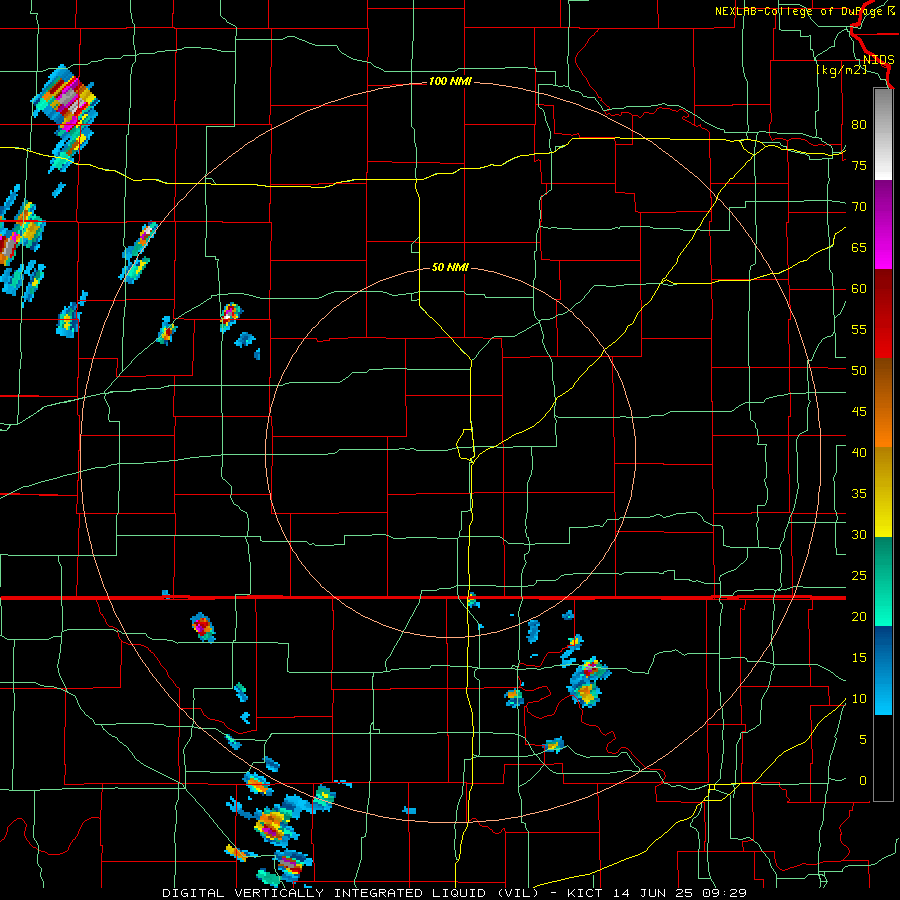
Task: Click the 65 value on the scale
Action: click(x=859, y=248)
